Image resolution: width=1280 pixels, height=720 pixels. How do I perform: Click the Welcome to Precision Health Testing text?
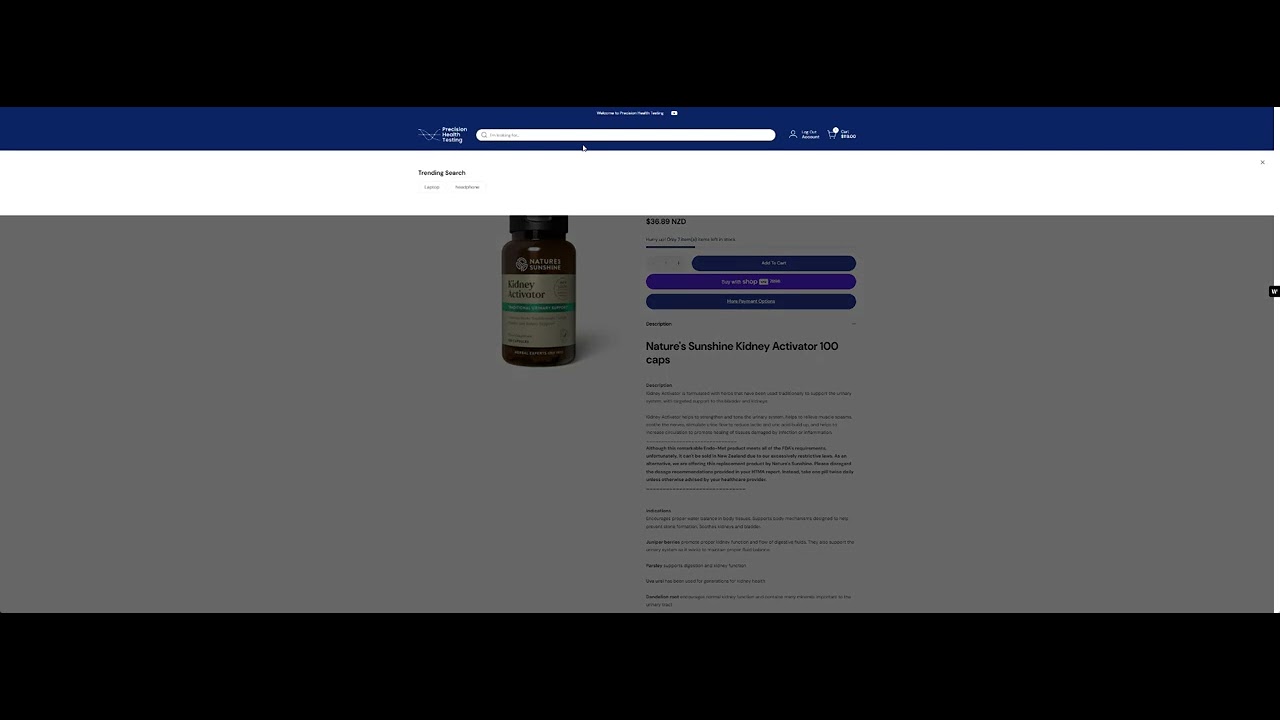pos(630,113)
